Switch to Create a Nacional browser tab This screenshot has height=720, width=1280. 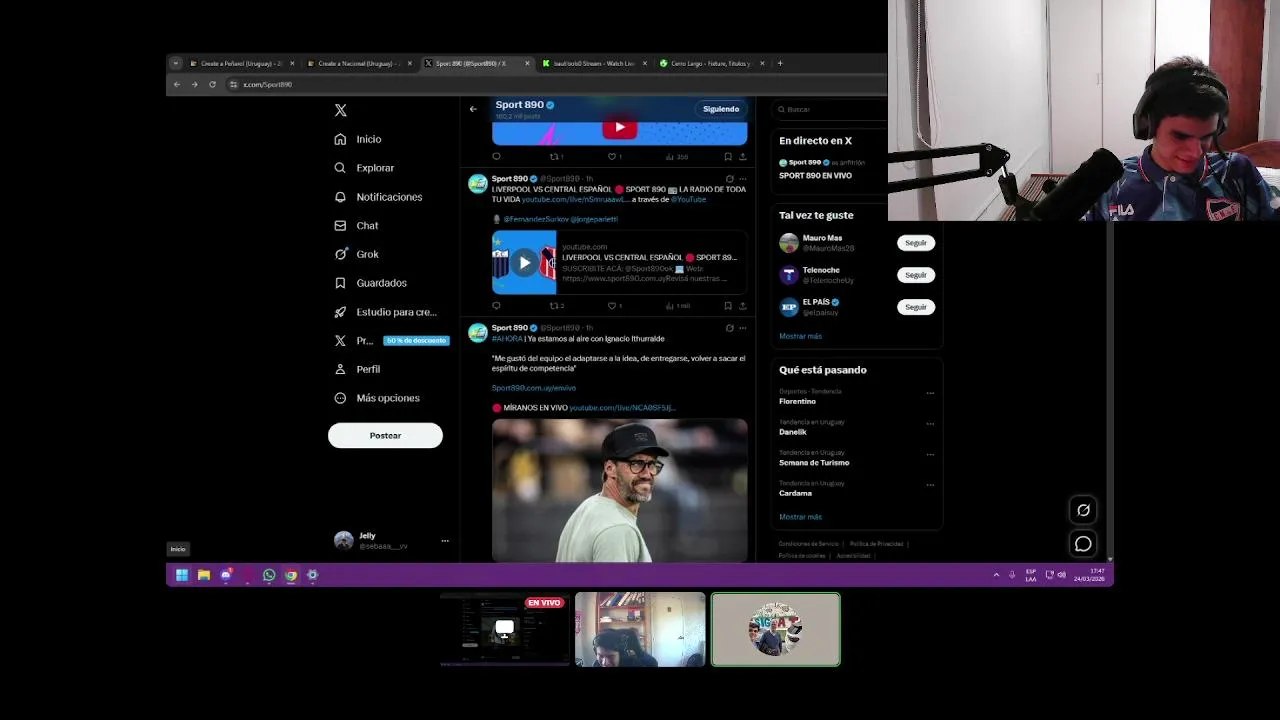tap(357, 63)
